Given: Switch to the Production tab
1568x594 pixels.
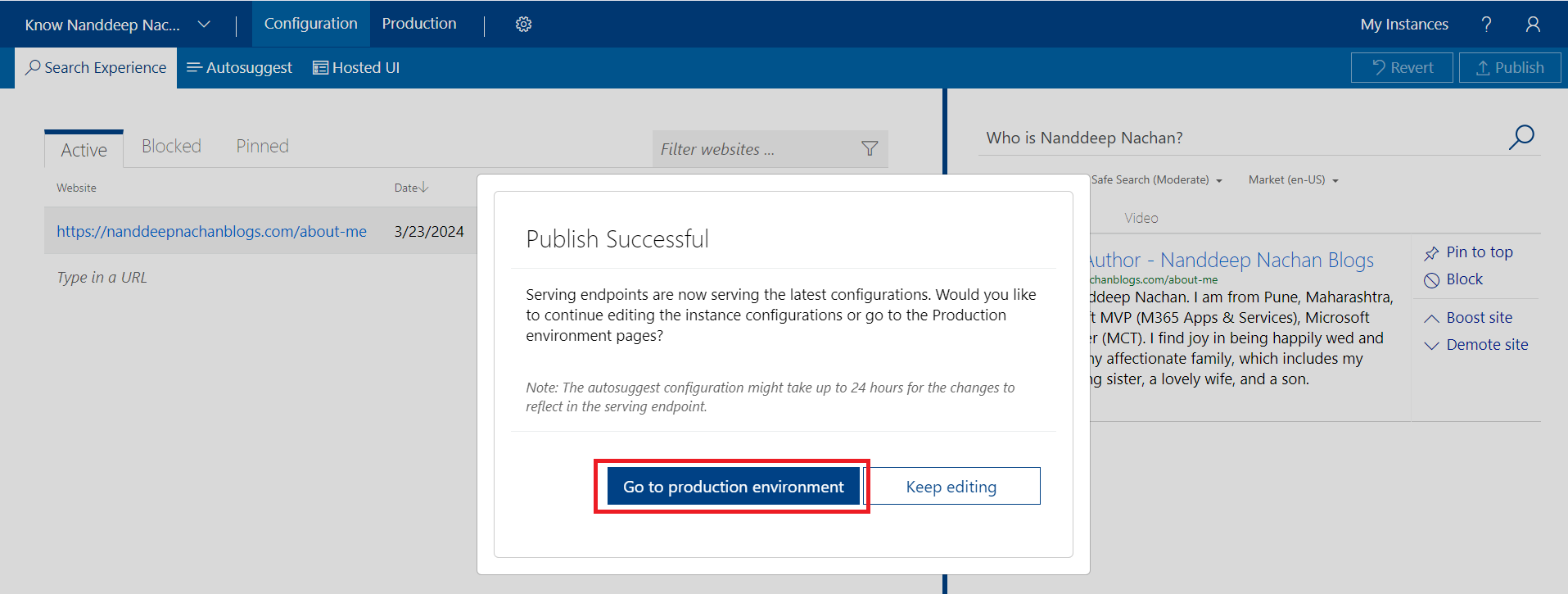Looking at the screenshot, I should point(418,24).
